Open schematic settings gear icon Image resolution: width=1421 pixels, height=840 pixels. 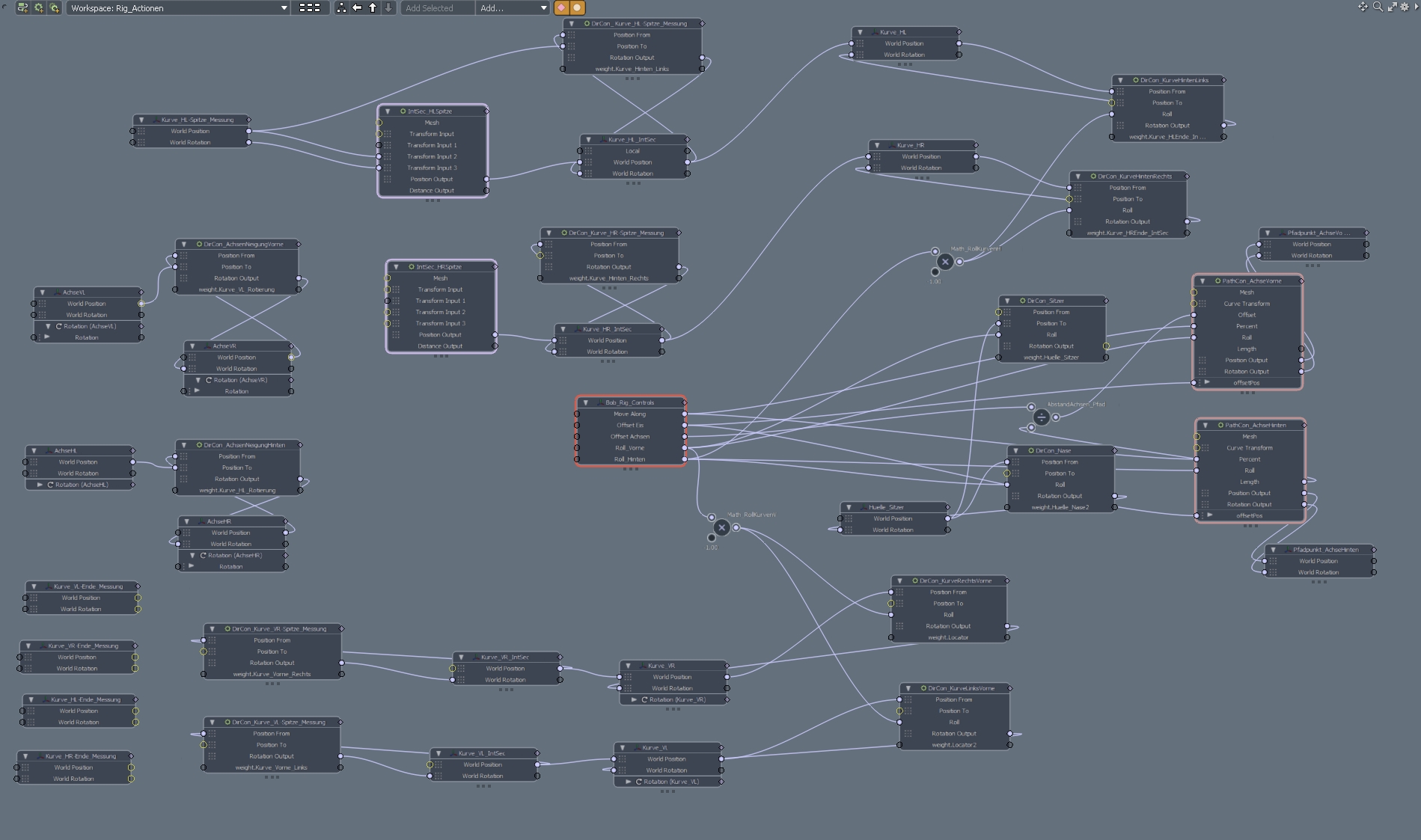1405,7
